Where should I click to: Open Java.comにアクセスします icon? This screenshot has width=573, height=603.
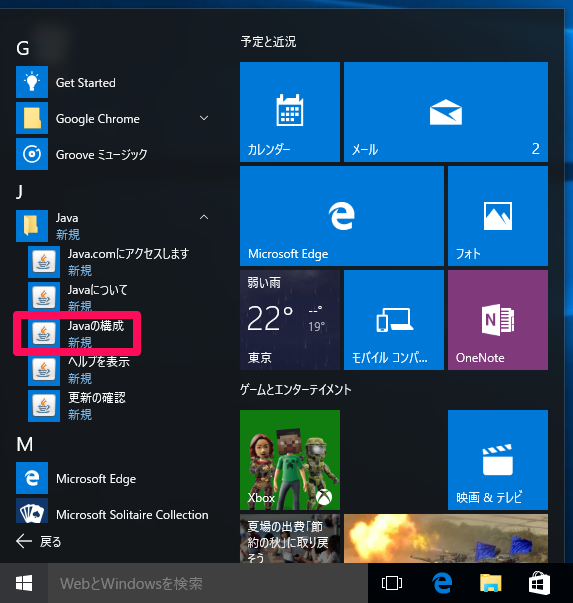(44, 262)
